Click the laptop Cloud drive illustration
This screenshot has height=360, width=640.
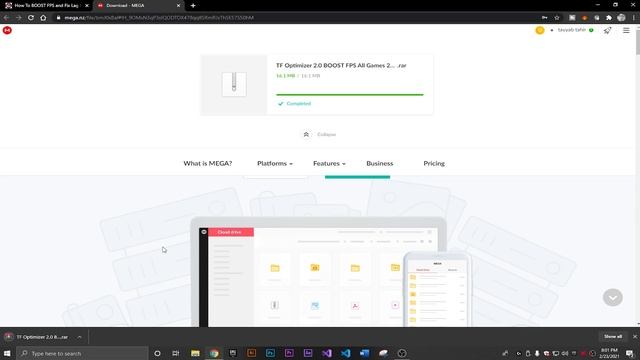[x=318, y=272]
